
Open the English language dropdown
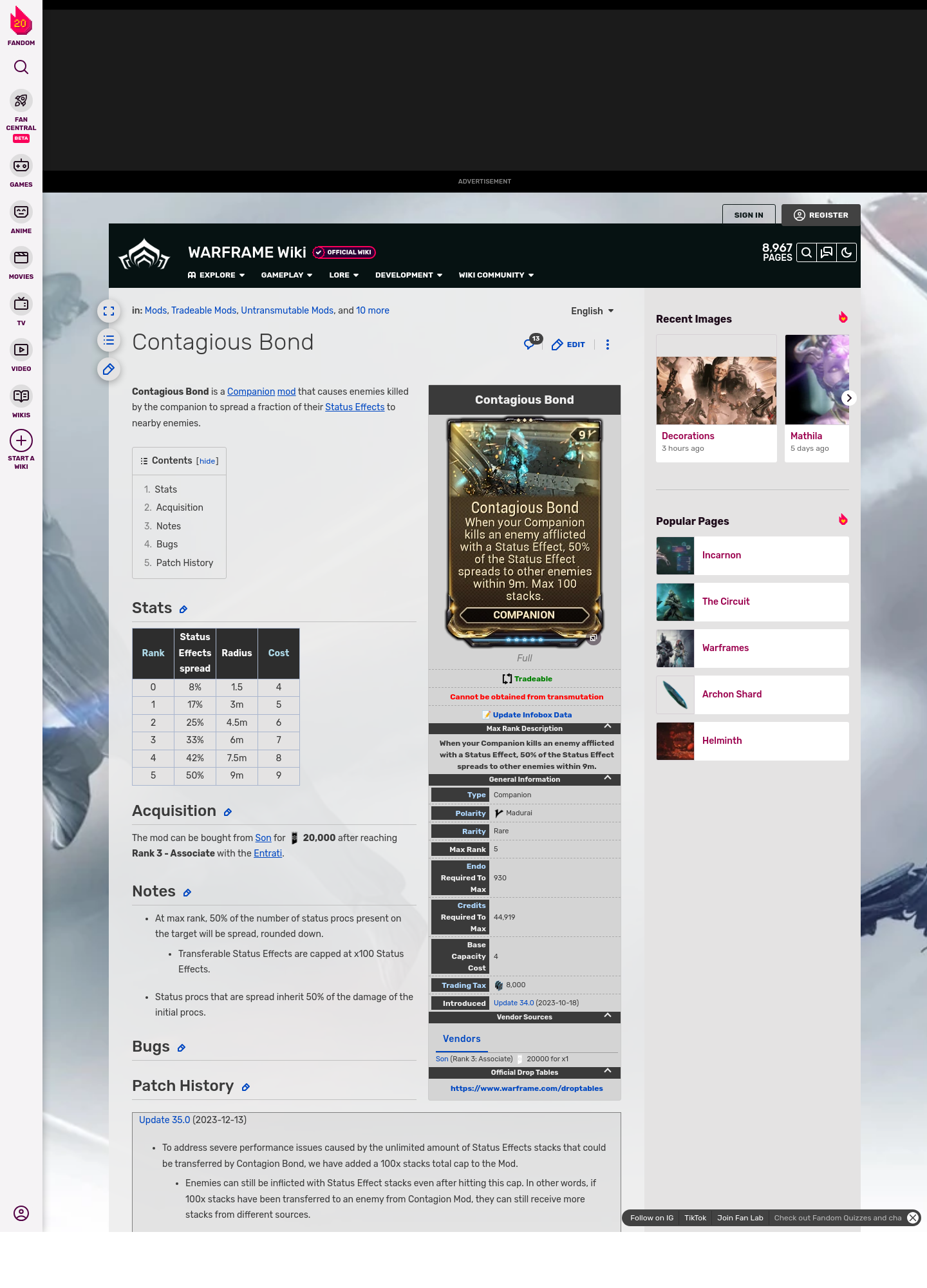tap(592, 311)
